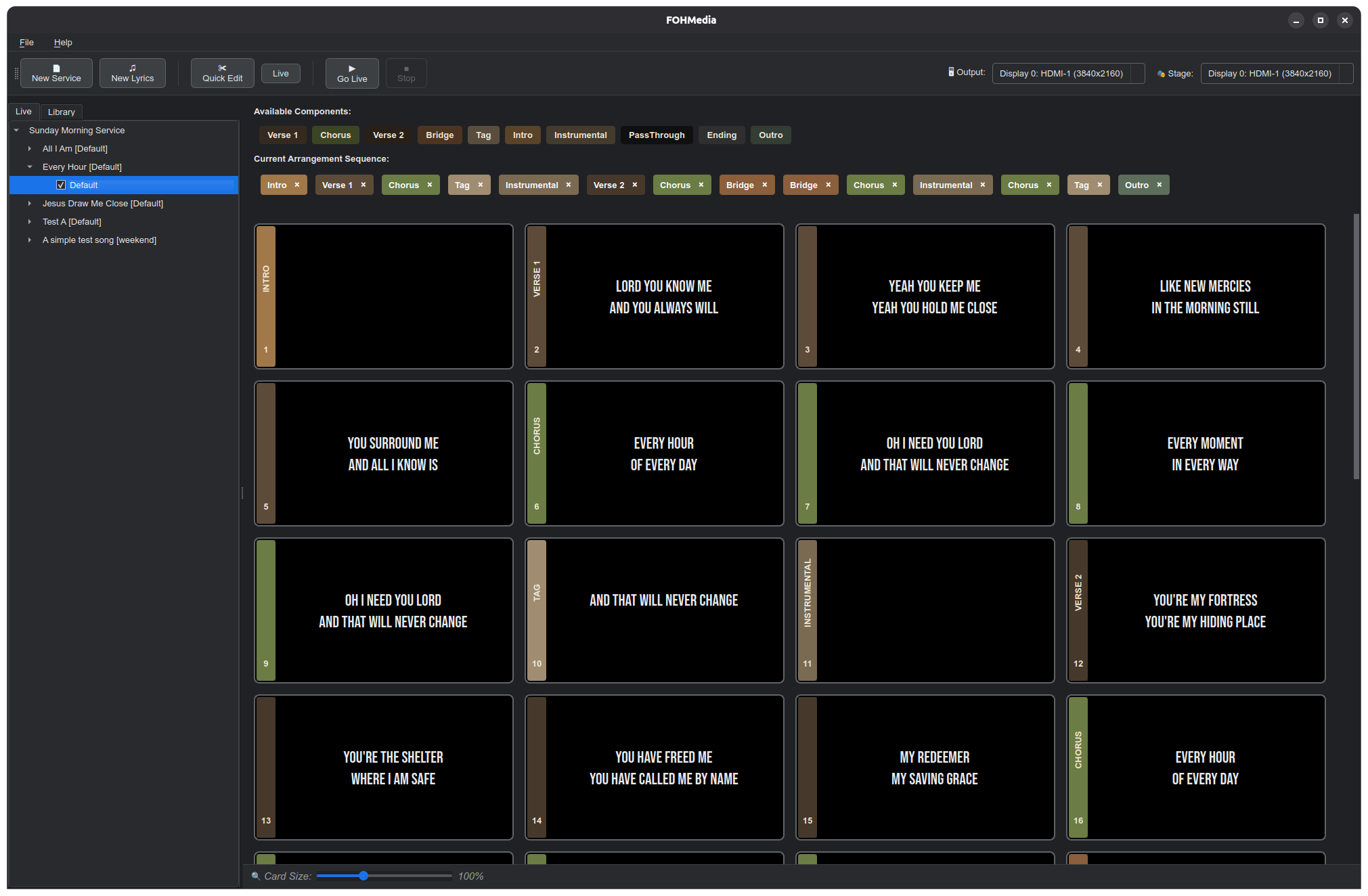
Task: Switch to the Library tab
Action: click(62, 112)
